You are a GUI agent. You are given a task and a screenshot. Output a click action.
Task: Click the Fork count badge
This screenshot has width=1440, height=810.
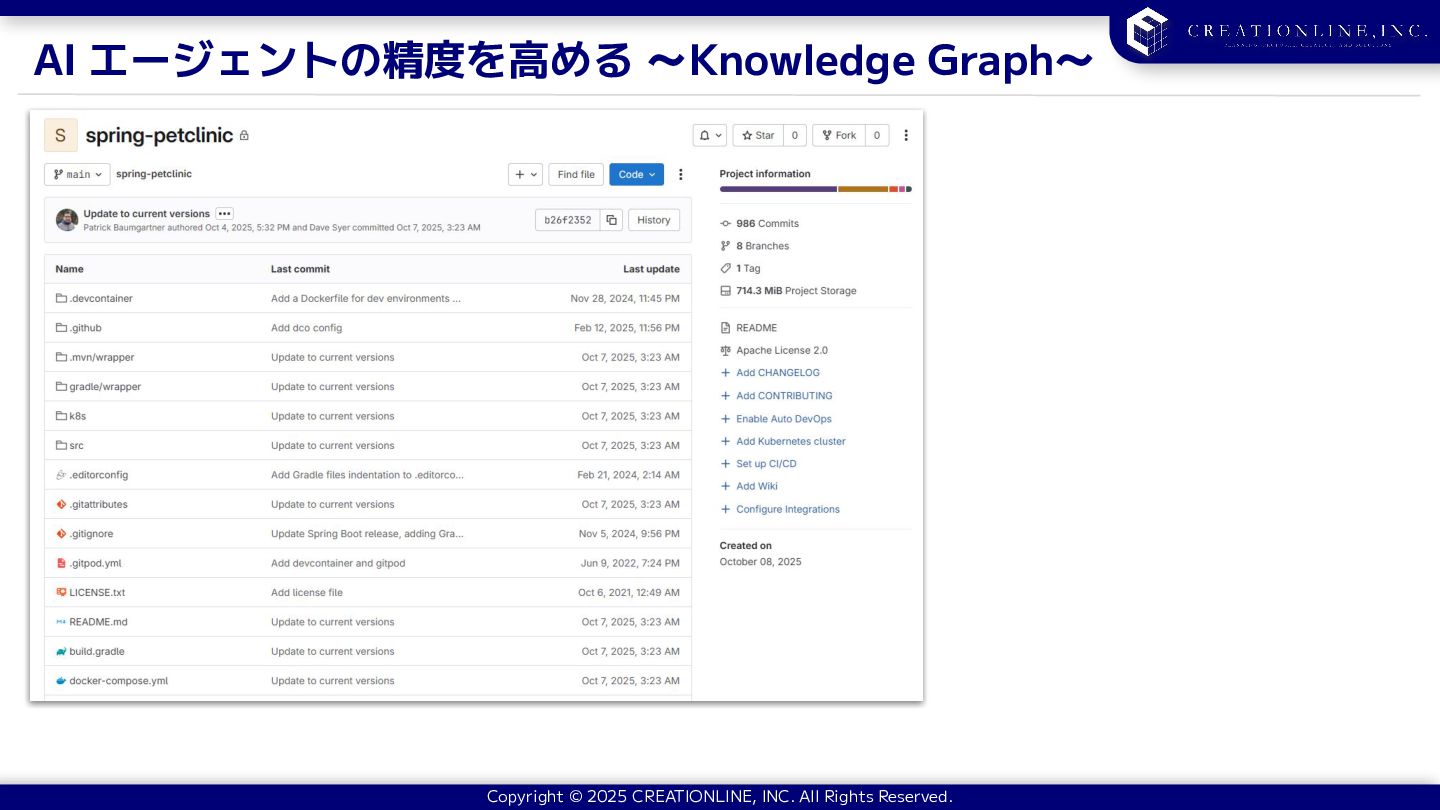point(877,135)
